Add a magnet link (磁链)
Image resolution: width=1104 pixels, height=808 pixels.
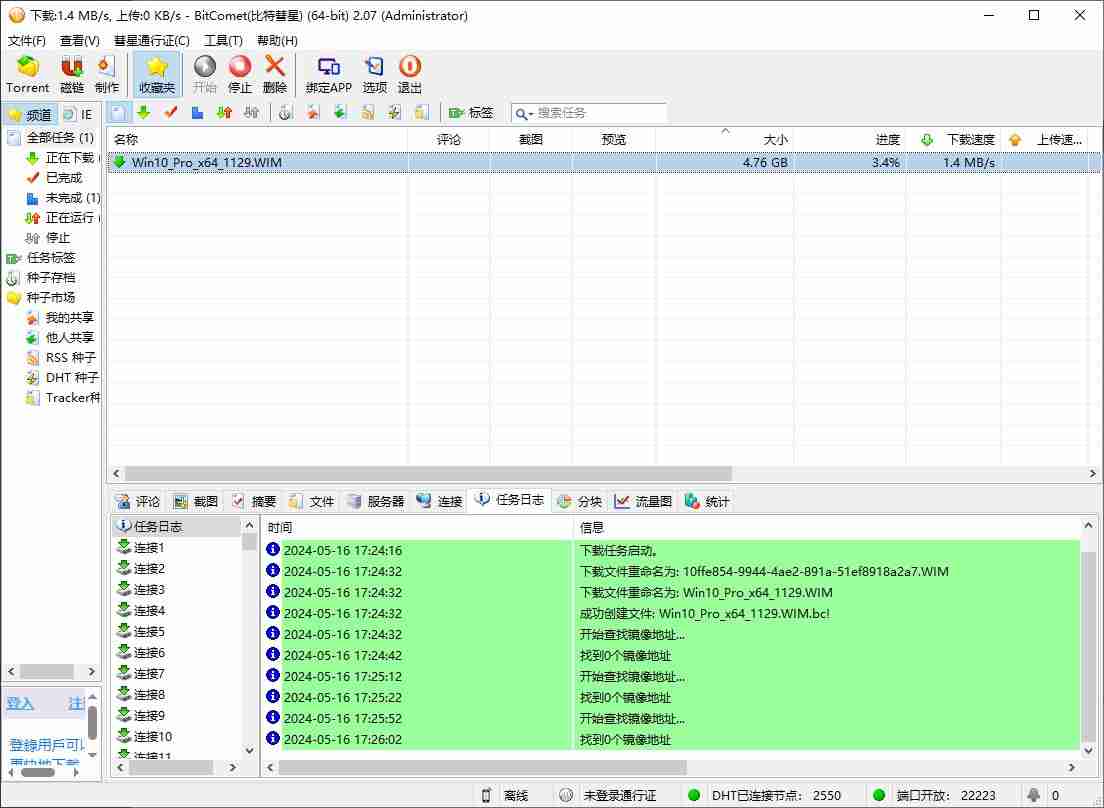point(72,75)
